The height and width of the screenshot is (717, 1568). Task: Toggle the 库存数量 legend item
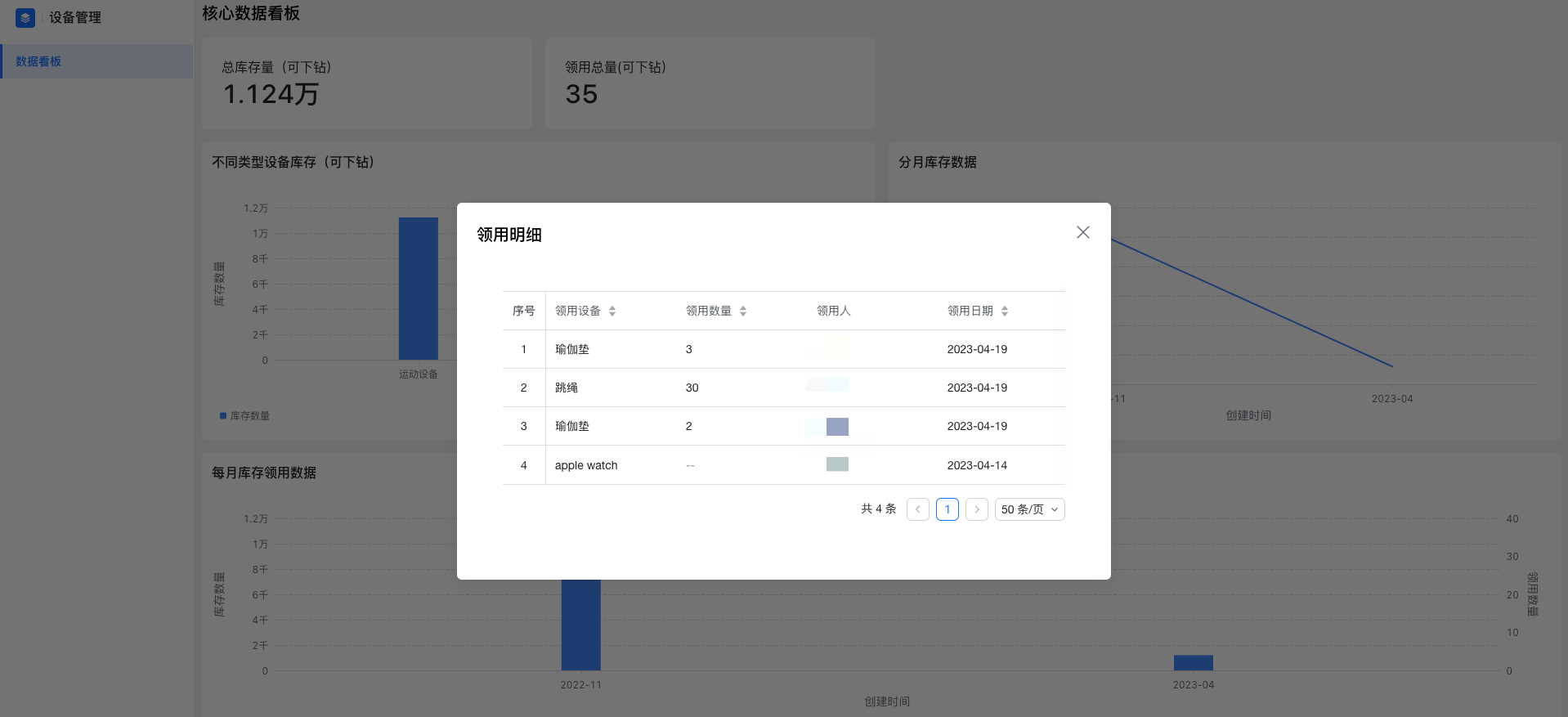(244, 416)
